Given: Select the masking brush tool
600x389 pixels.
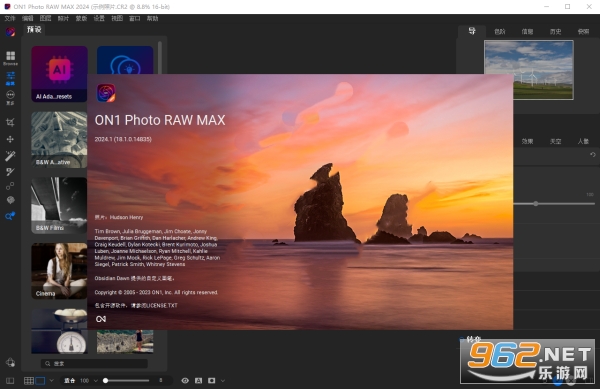Looking at the screenshot, I should 10,171.
